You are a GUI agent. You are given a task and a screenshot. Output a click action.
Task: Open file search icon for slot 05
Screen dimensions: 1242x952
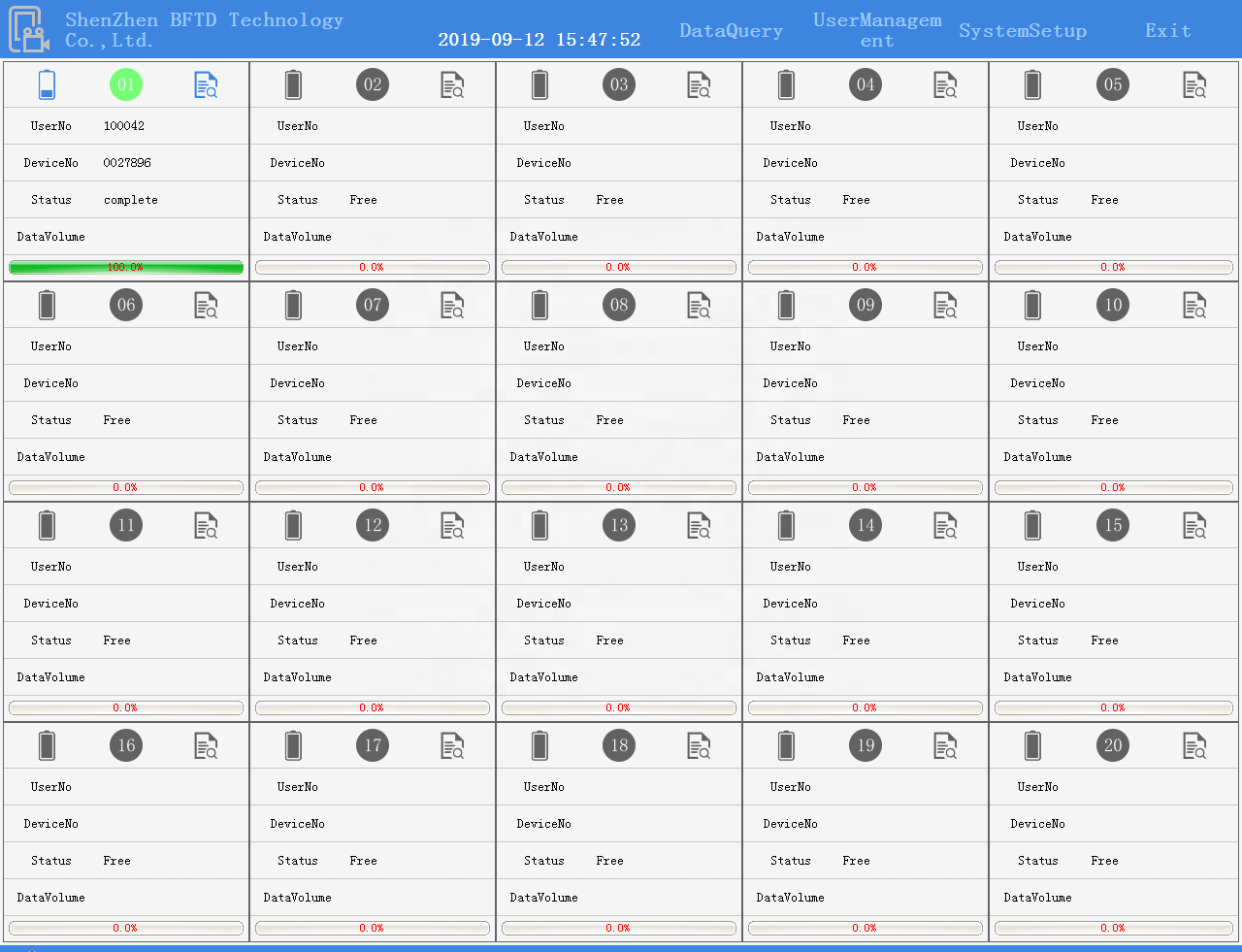pos(1194,85)
